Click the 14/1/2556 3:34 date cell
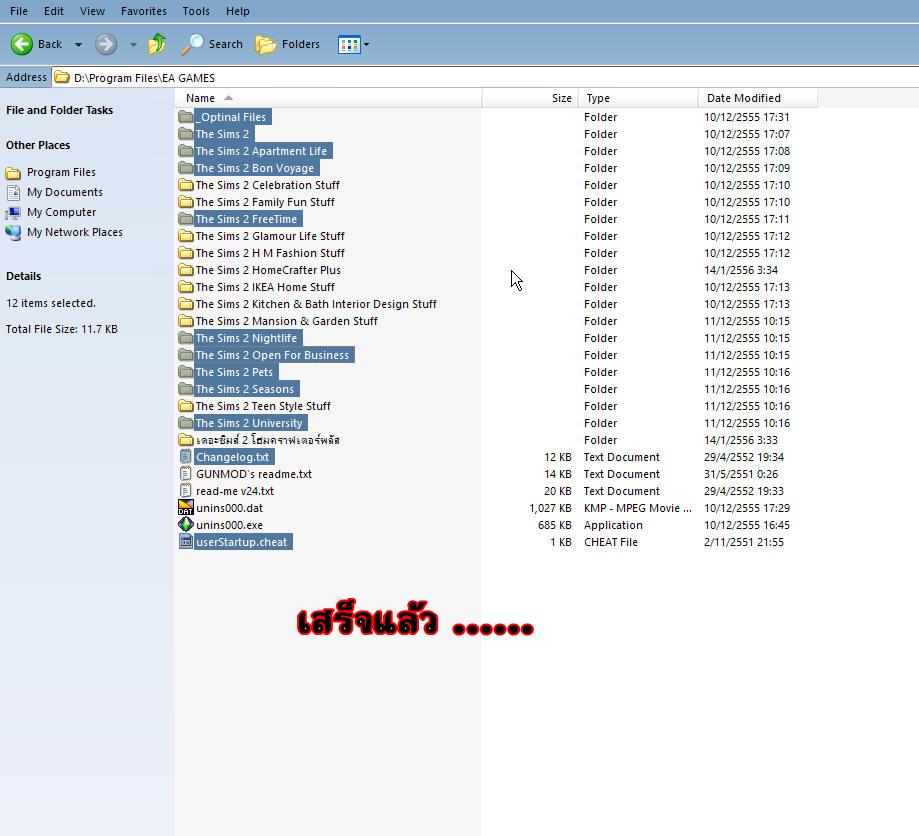This screenshot has height=836, width=919. tap(741, 270)
